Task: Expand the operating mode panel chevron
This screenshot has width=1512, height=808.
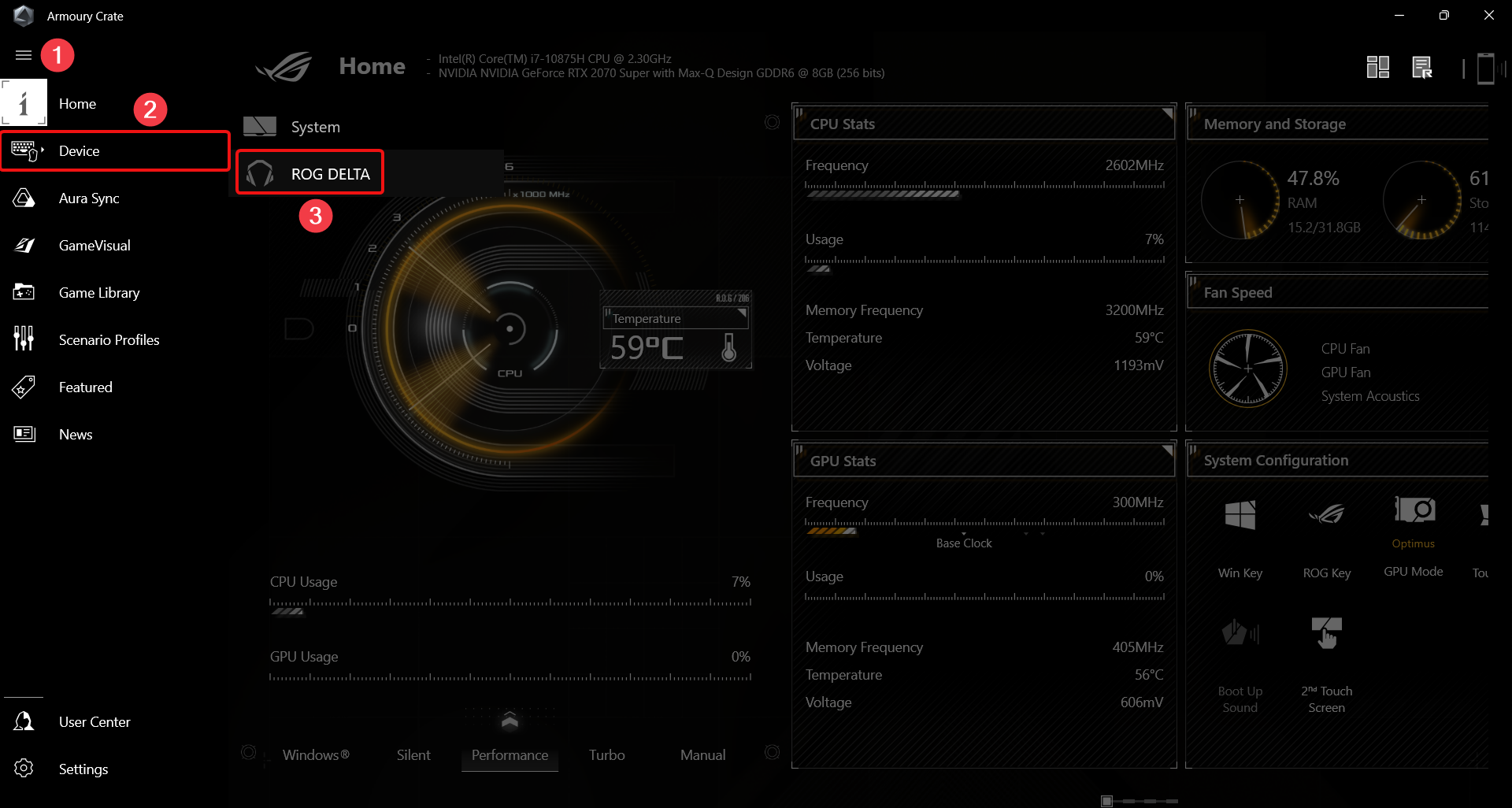Action: (510, 720)
